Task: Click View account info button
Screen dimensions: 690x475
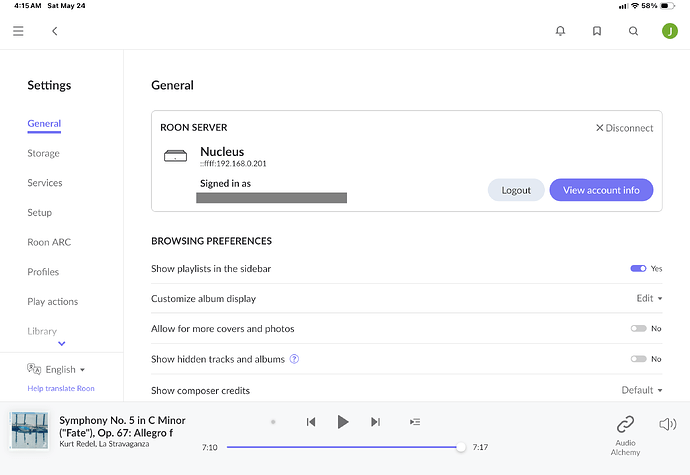Action: [601, 190]
